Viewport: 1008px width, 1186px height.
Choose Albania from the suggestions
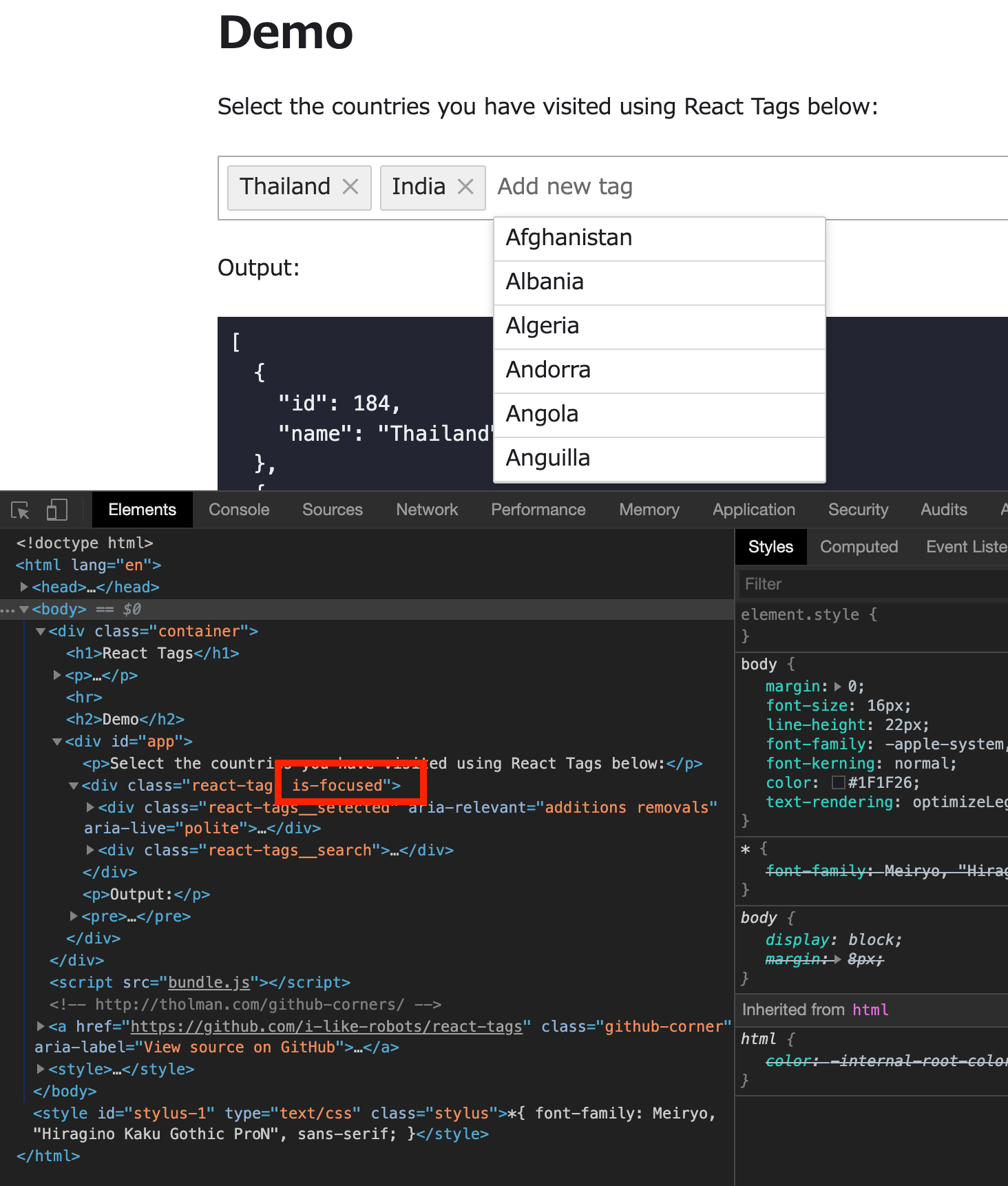click(x=660, y=282)
